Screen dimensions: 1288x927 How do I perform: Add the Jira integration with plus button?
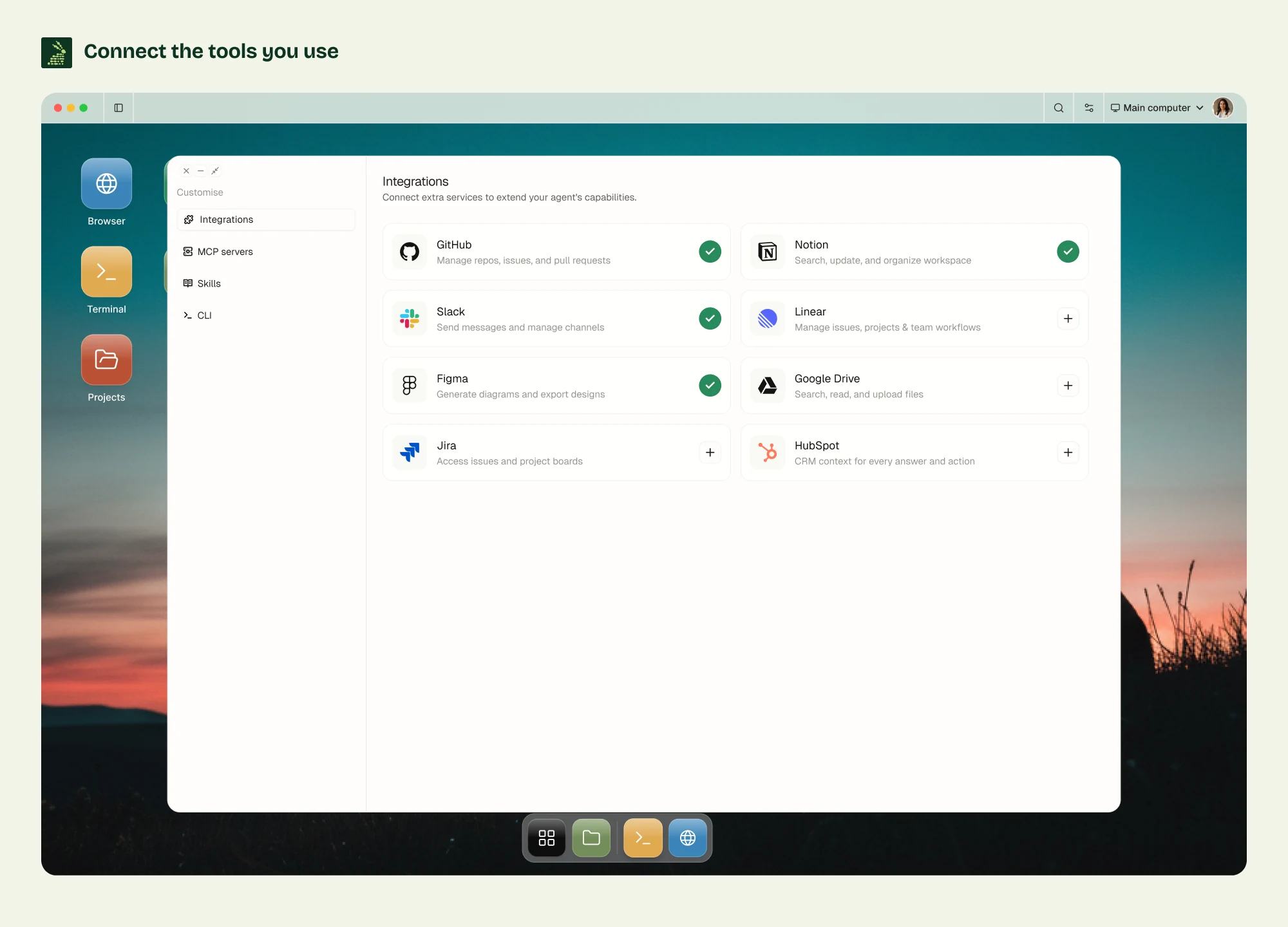tap(710, 453)
